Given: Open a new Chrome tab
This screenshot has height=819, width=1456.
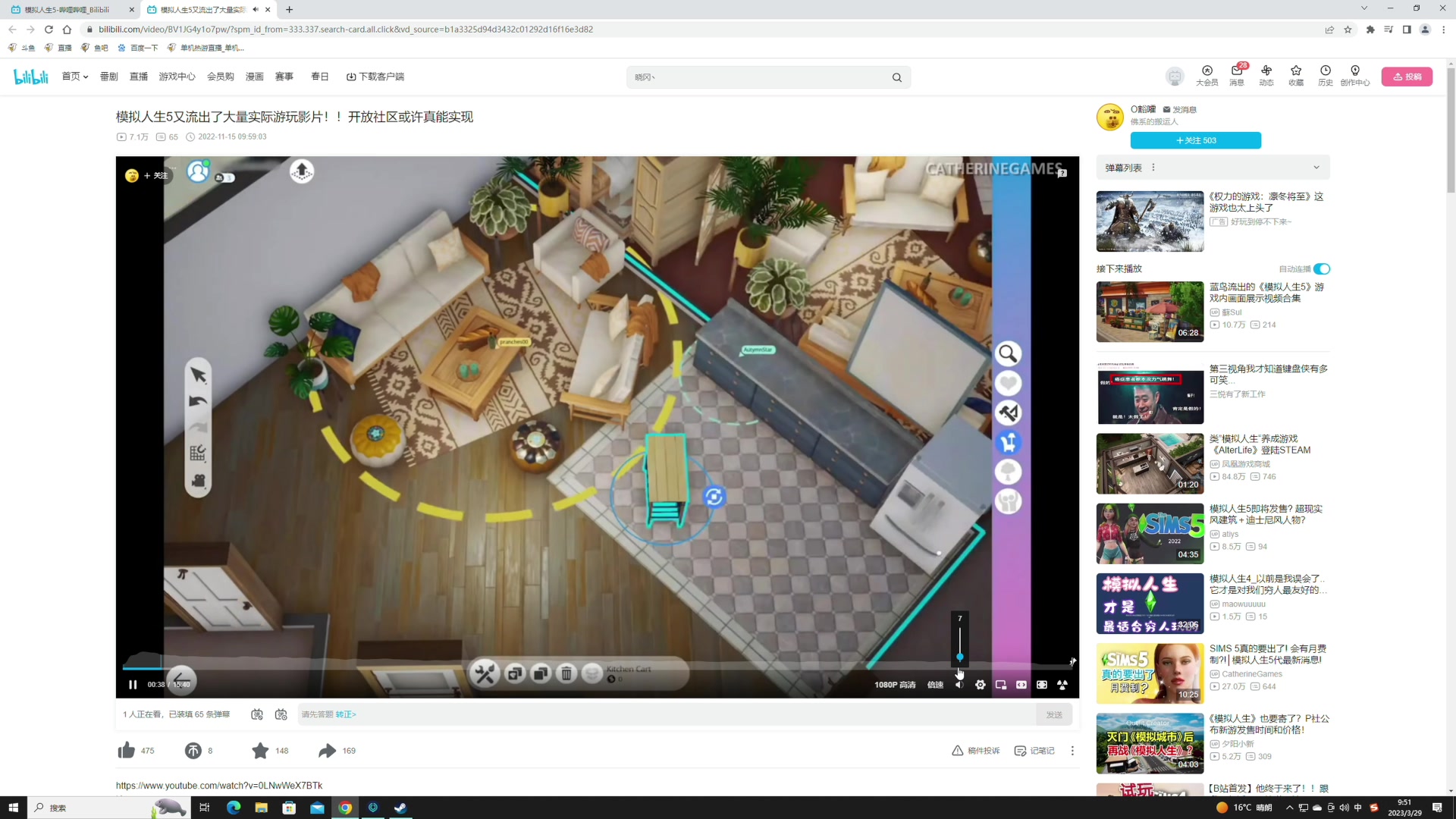Looking at the screenshot, I should point(289,10).
